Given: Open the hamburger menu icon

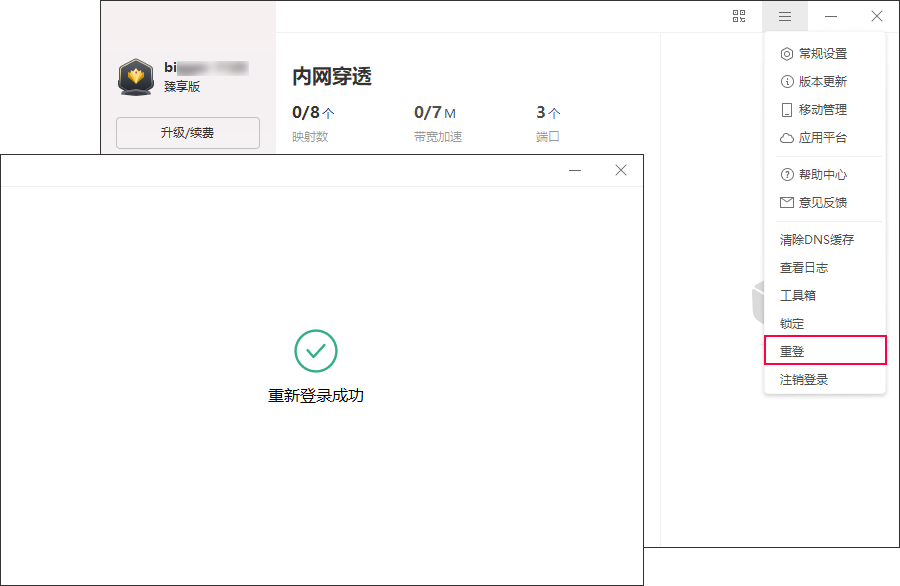Looking at the screenshot, I should click(785, 16).
